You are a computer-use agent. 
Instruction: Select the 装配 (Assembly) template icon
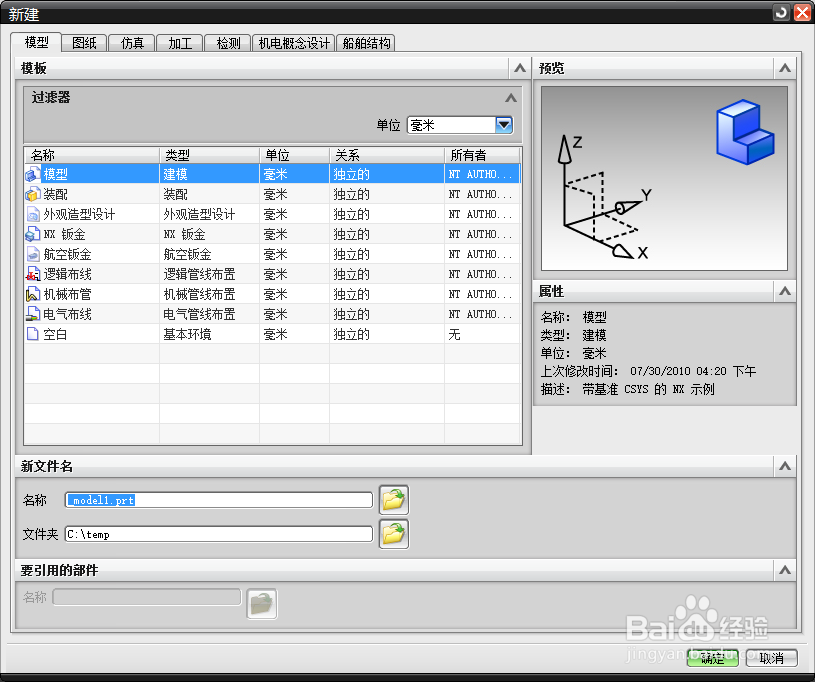(30, 194)
